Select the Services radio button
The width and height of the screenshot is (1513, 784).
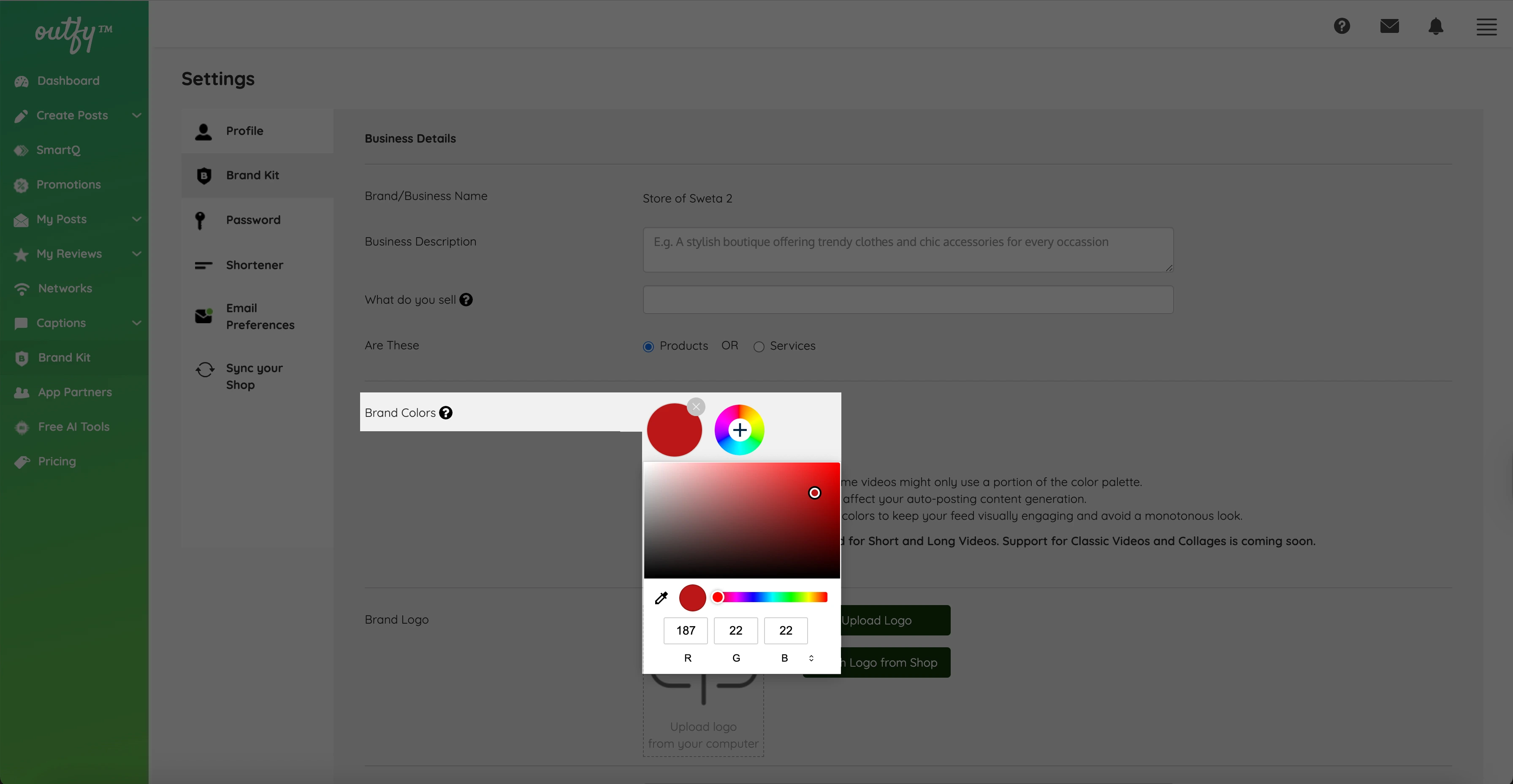[x=759, y=346]
